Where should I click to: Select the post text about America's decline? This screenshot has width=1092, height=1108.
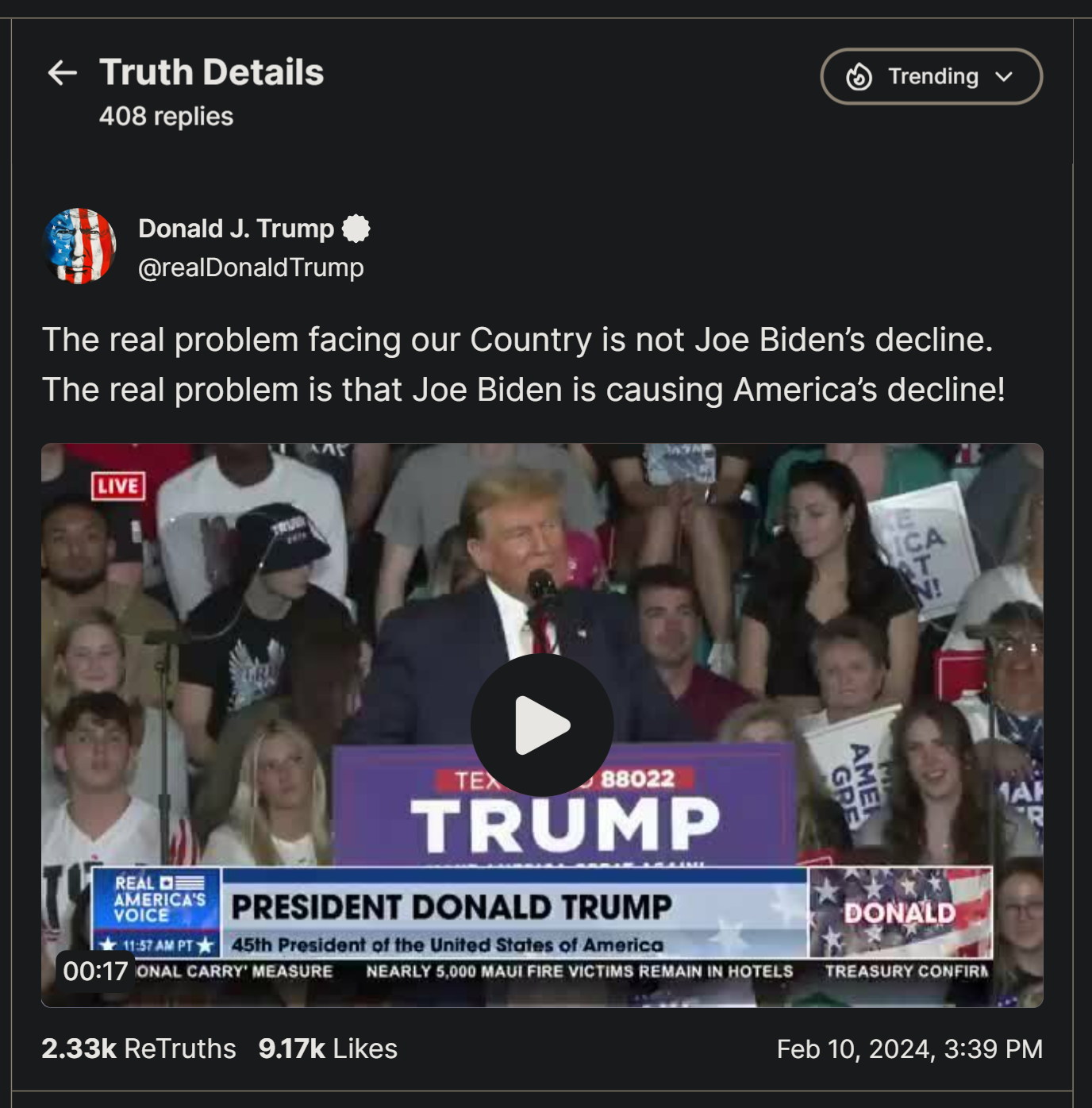tap(524, 364)
